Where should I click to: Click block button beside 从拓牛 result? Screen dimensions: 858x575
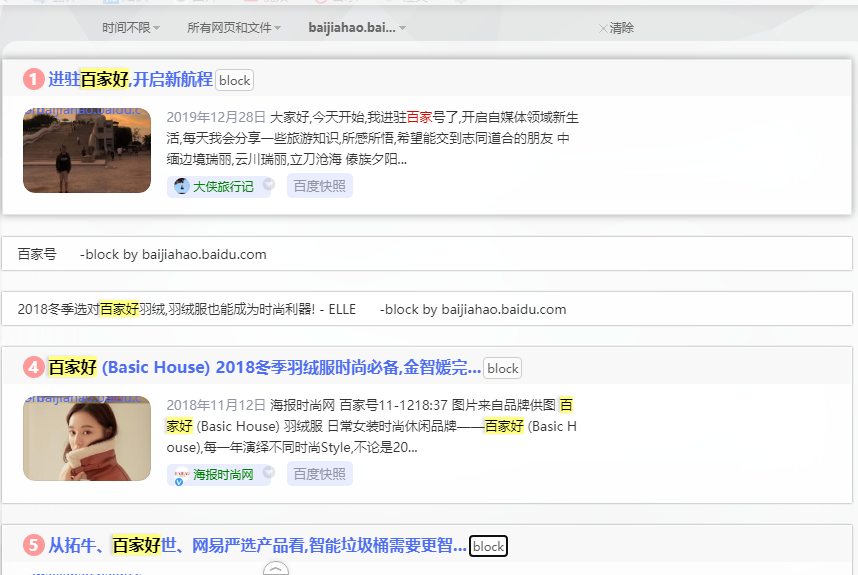[489, 546]
